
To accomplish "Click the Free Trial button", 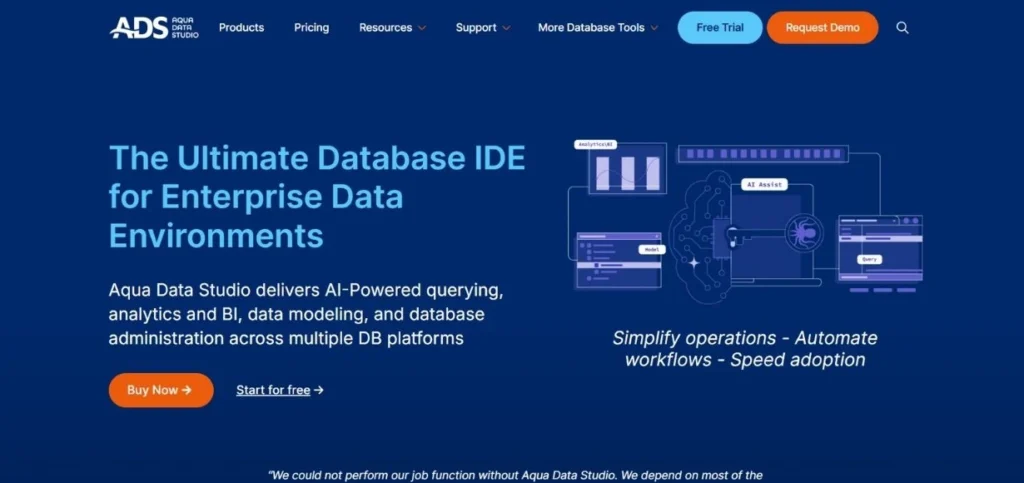I will click(x=720, y=27).
